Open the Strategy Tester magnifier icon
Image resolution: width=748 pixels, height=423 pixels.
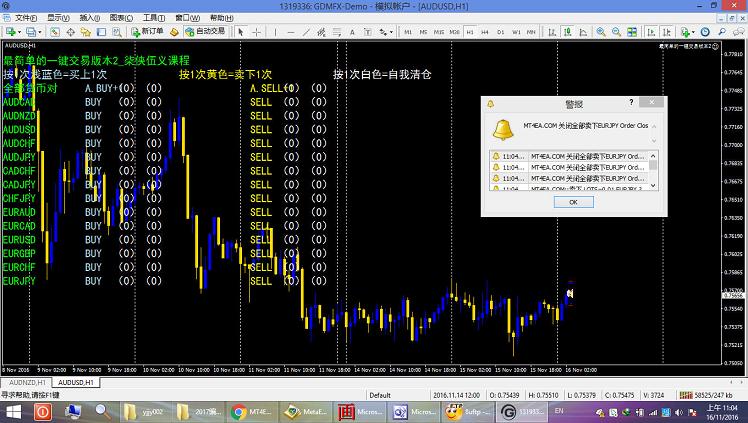(x=116, y=32)
